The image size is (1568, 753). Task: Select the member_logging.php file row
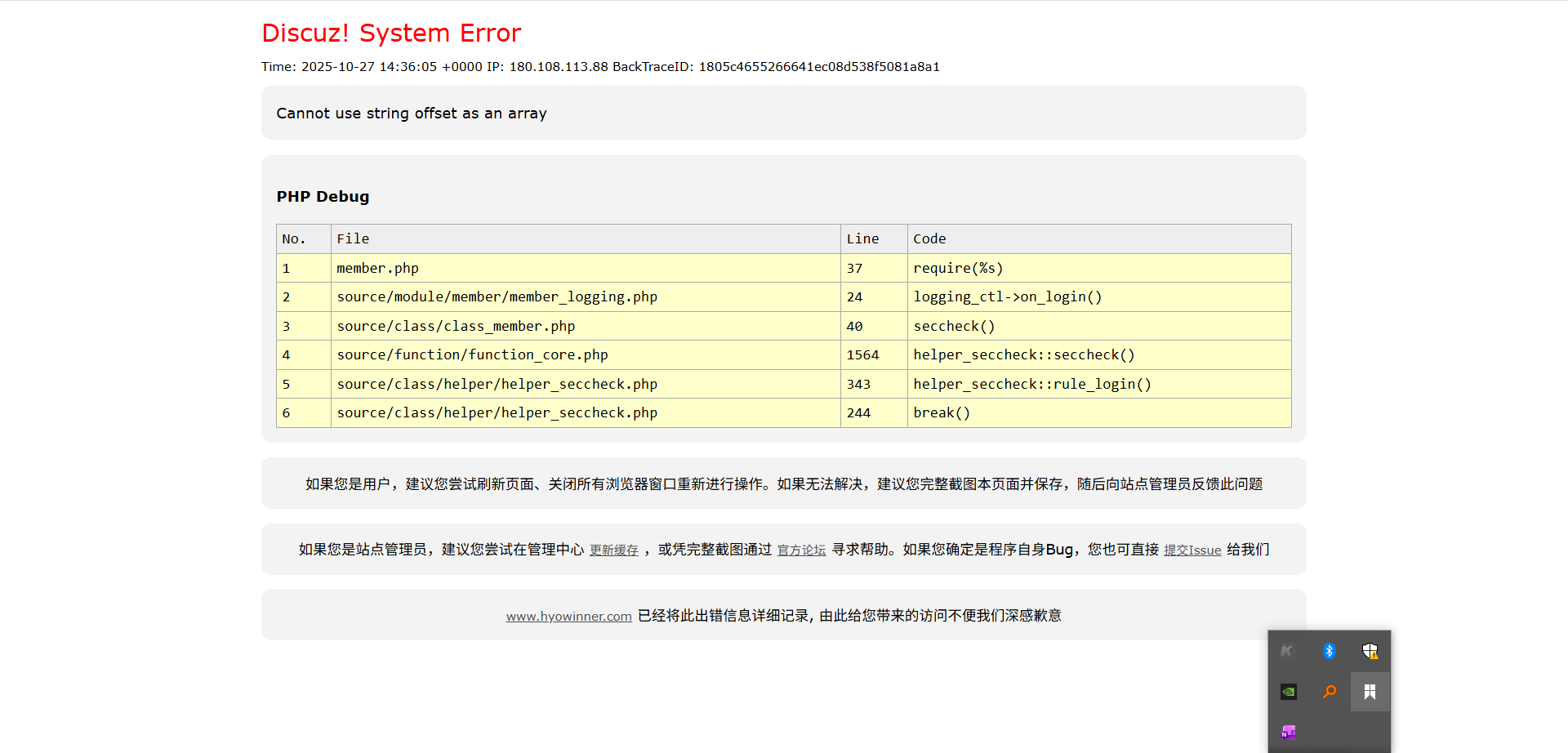click(497, 297)
